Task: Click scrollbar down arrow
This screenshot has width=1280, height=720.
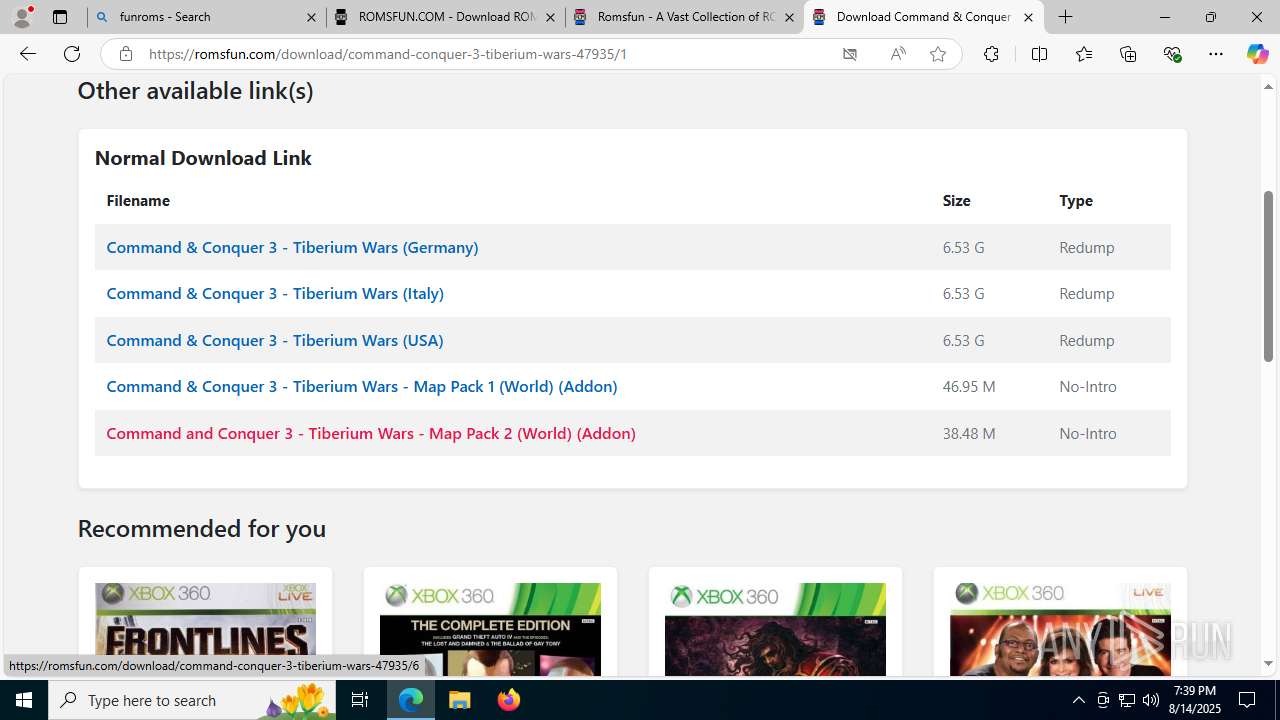Action: coord(1268,663)
